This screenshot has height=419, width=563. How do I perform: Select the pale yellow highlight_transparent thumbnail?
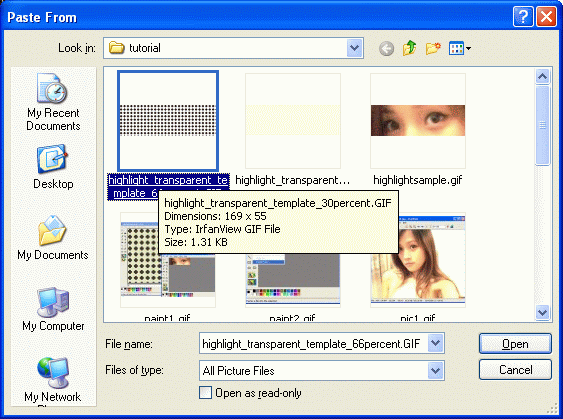[293, 121]
